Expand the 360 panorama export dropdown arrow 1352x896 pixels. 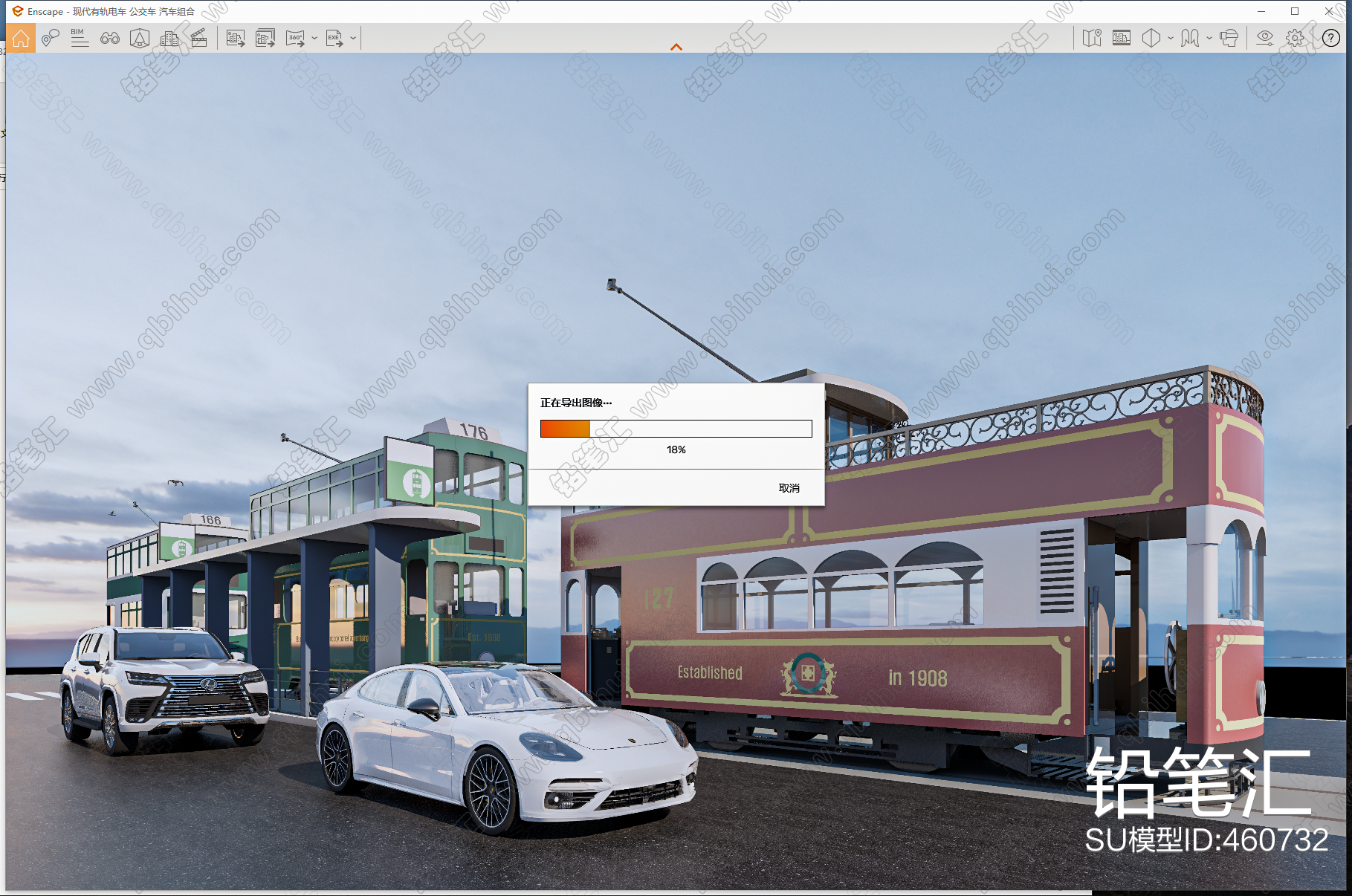pyautogui.click(x=314, y=38)
